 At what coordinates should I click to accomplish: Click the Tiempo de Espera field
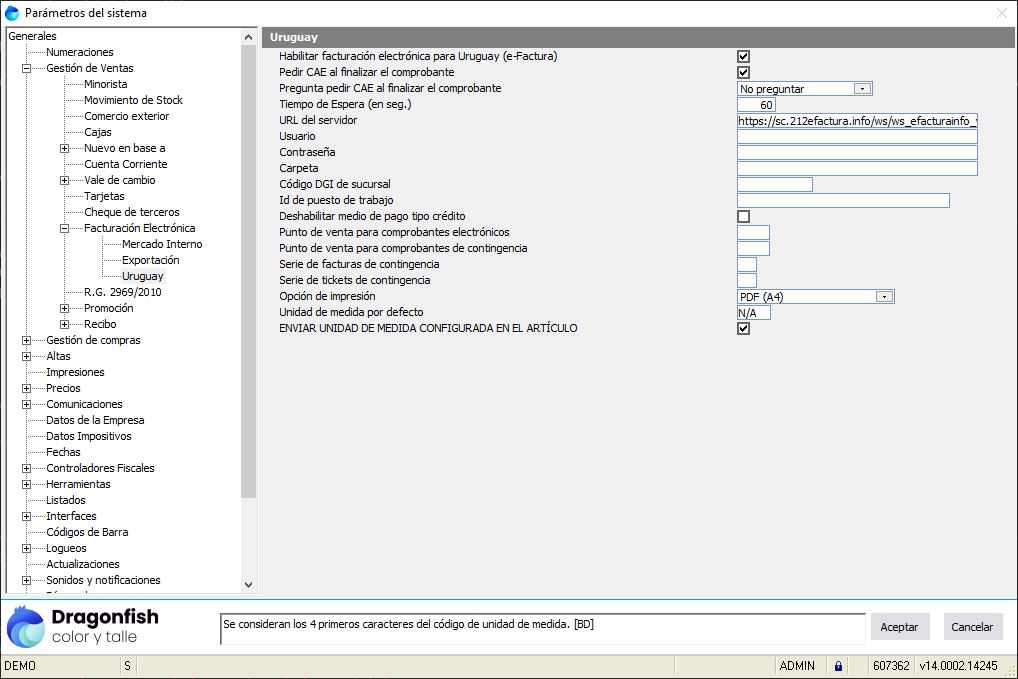coord(756,105)
